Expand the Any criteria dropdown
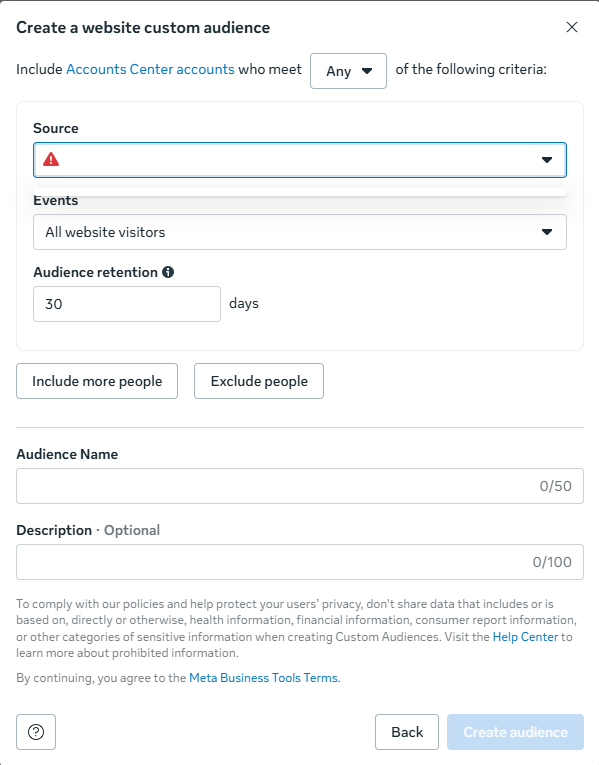 [x=348, y=71]
